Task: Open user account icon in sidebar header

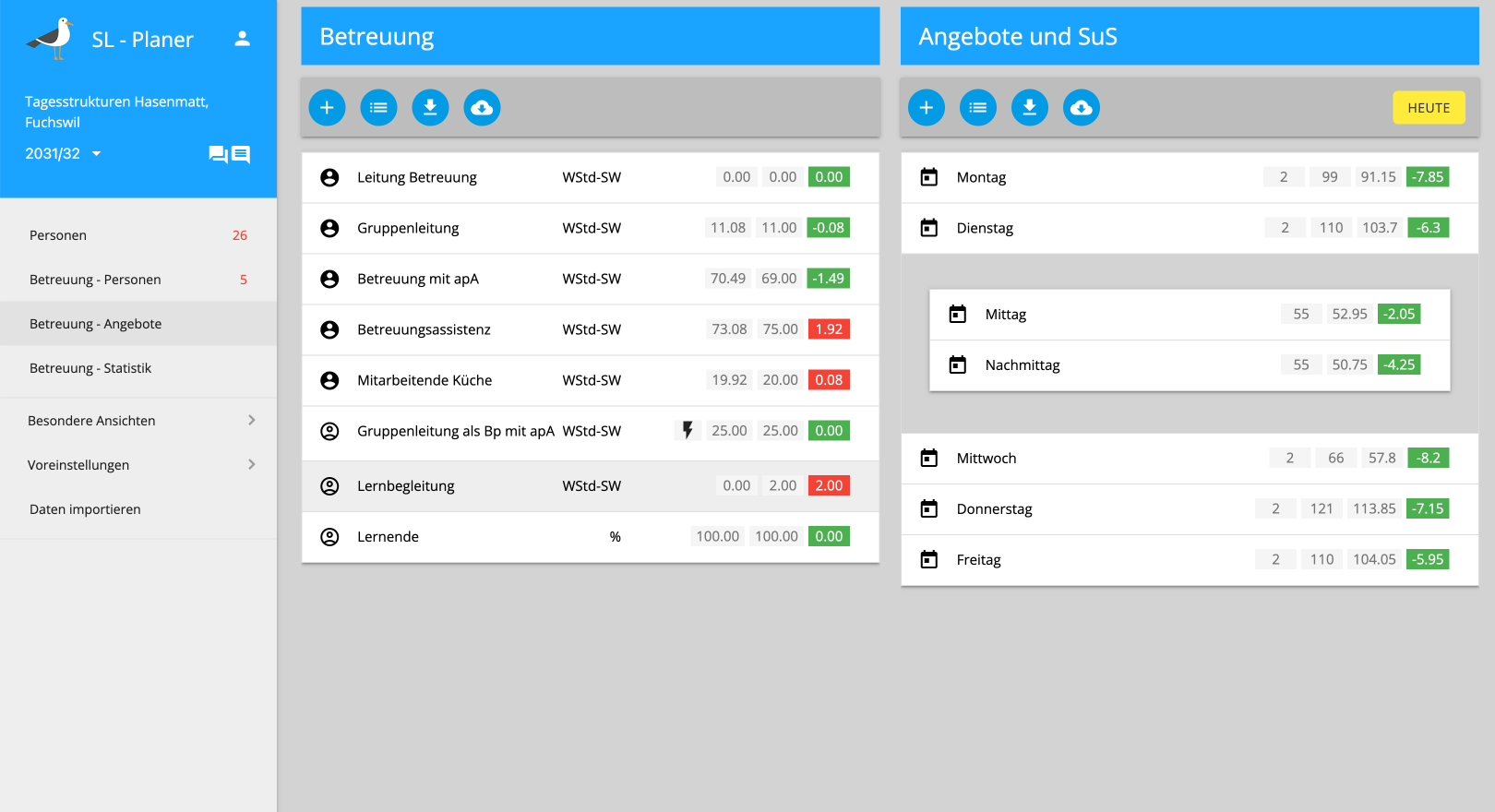Action: click(242, 39)
